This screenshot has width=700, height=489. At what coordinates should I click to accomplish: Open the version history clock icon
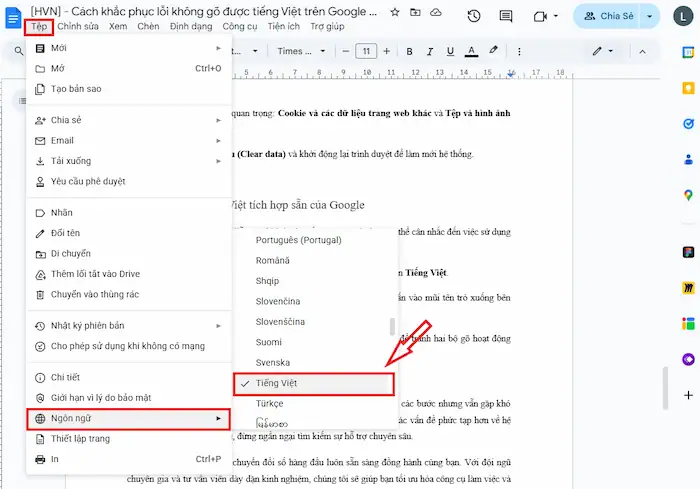(473, 16)
